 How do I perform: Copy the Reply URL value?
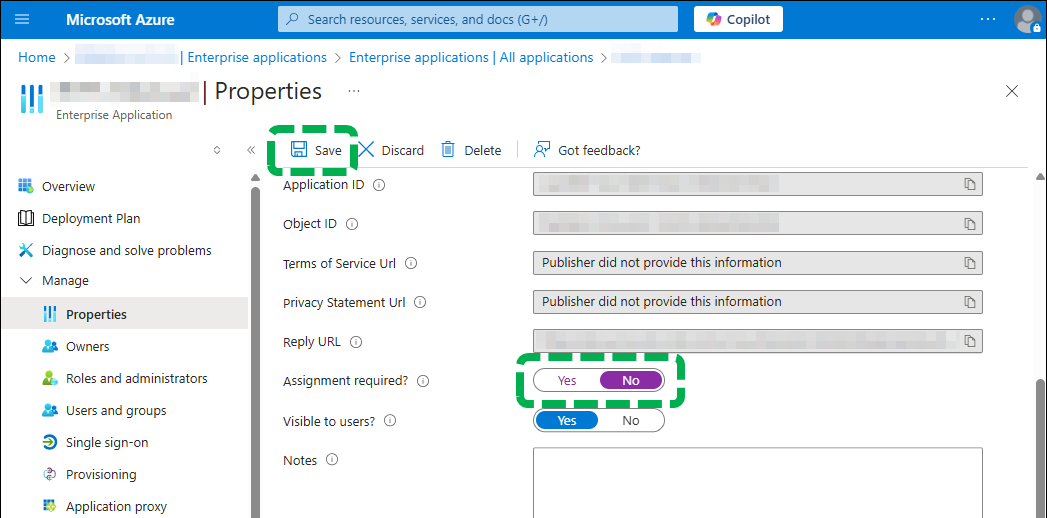click(969, 341)
